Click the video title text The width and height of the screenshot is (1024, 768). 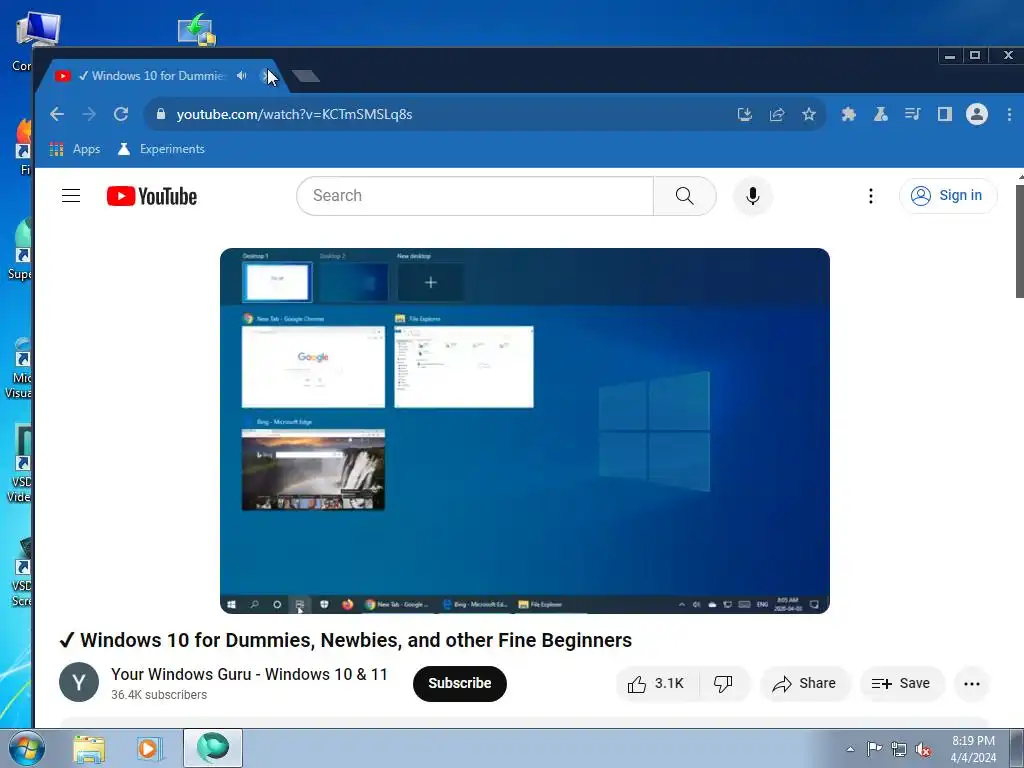pyautogui.click(x=345, y=640)
